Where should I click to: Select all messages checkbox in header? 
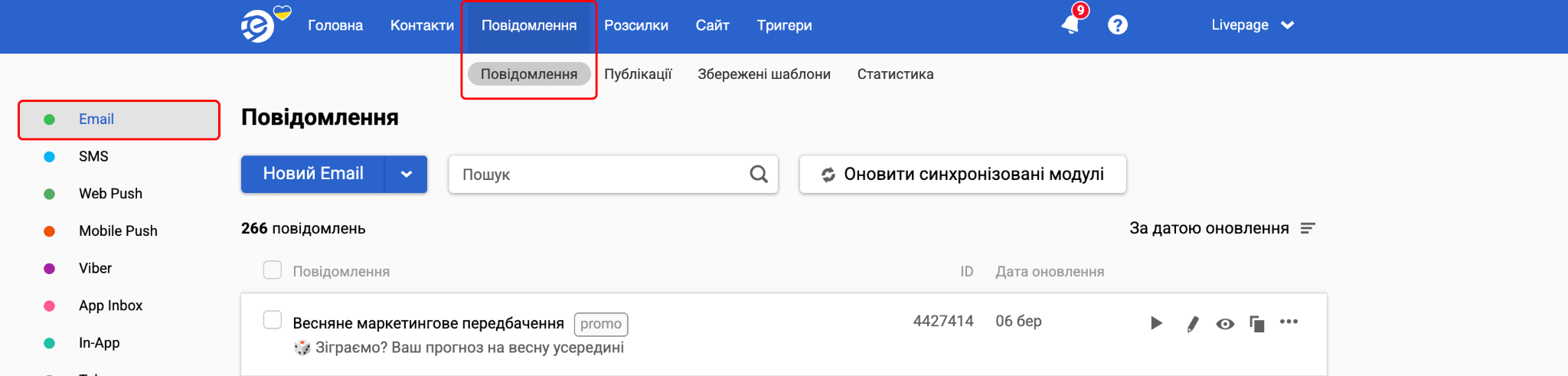click(273, 270)
